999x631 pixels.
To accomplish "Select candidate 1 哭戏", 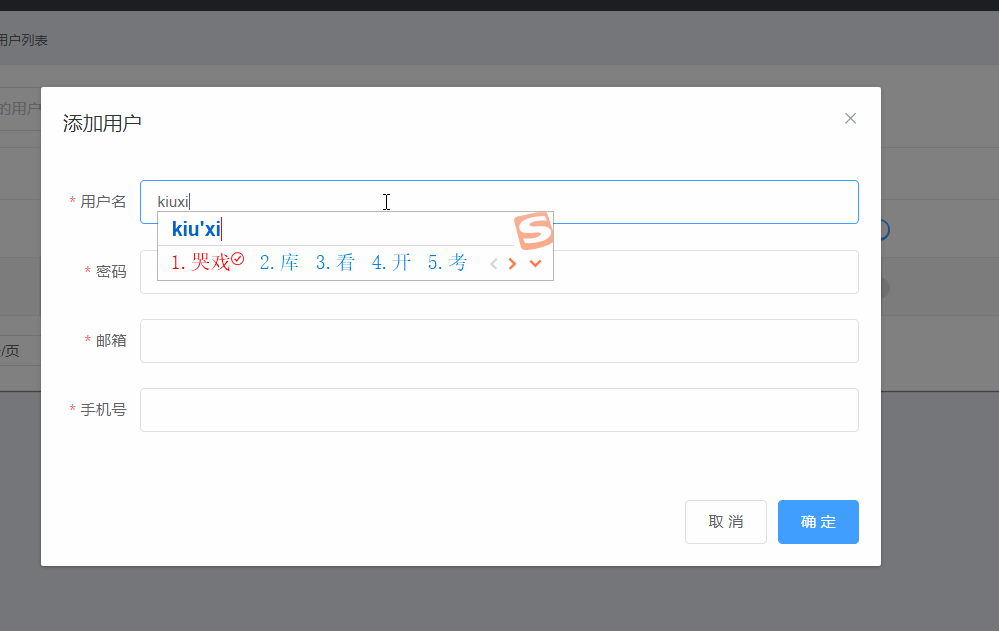I will (201, 262).
